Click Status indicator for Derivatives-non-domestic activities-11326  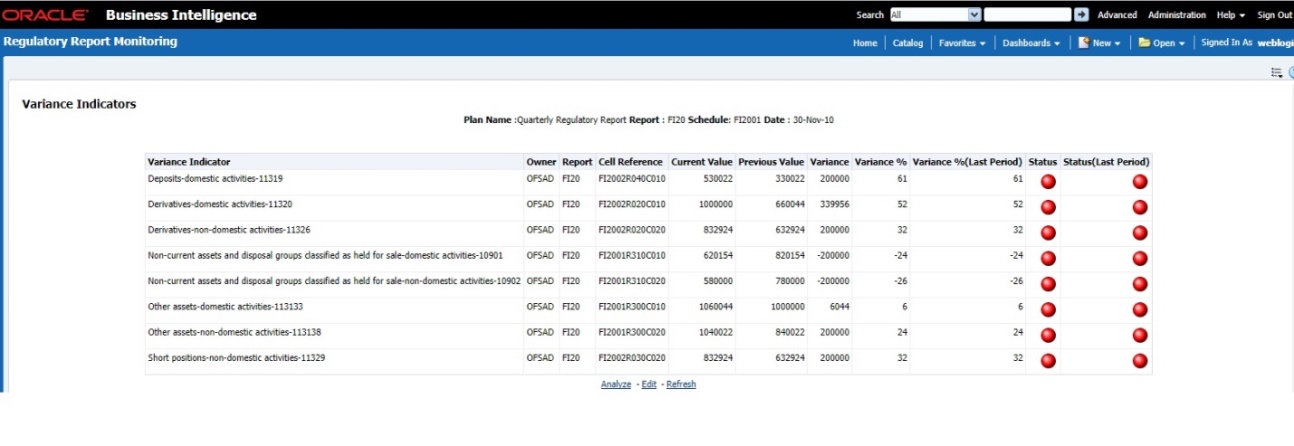pos(1048,233)
